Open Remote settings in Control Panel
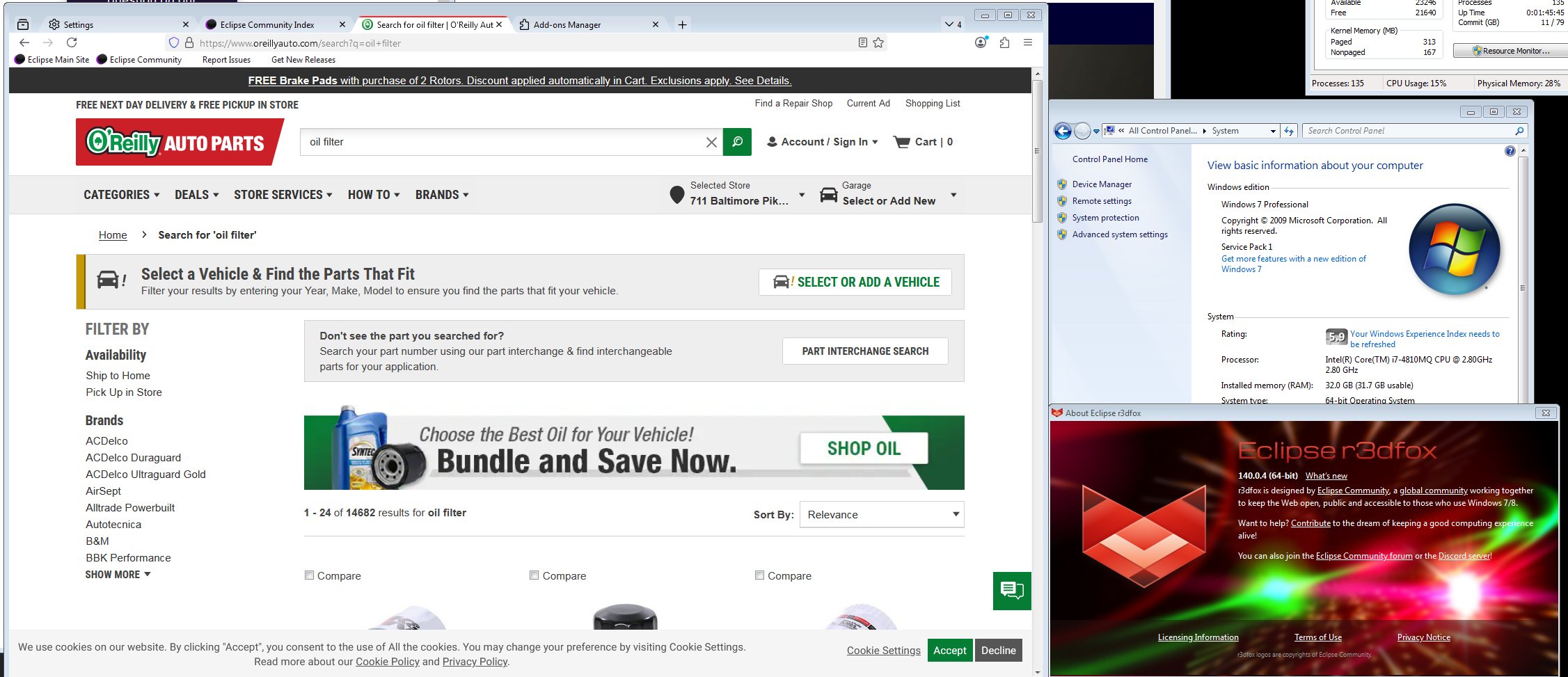 point(1102,201)
